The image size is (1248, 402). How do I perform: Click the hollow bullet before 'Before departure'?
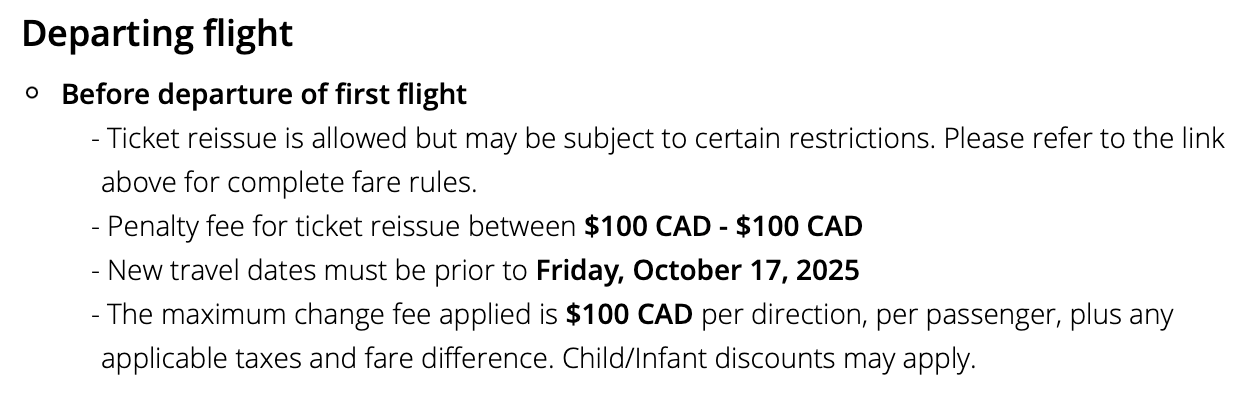[x=33, y=93]
